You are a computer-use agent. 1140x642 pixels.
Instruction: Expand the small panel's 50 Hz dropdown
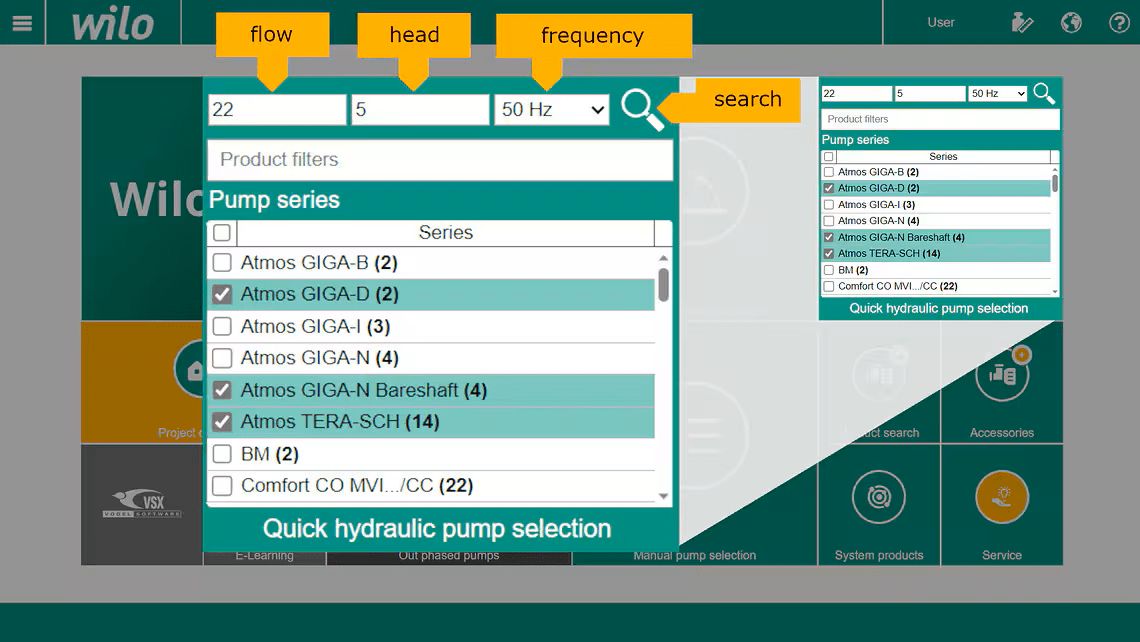(997, 94)
